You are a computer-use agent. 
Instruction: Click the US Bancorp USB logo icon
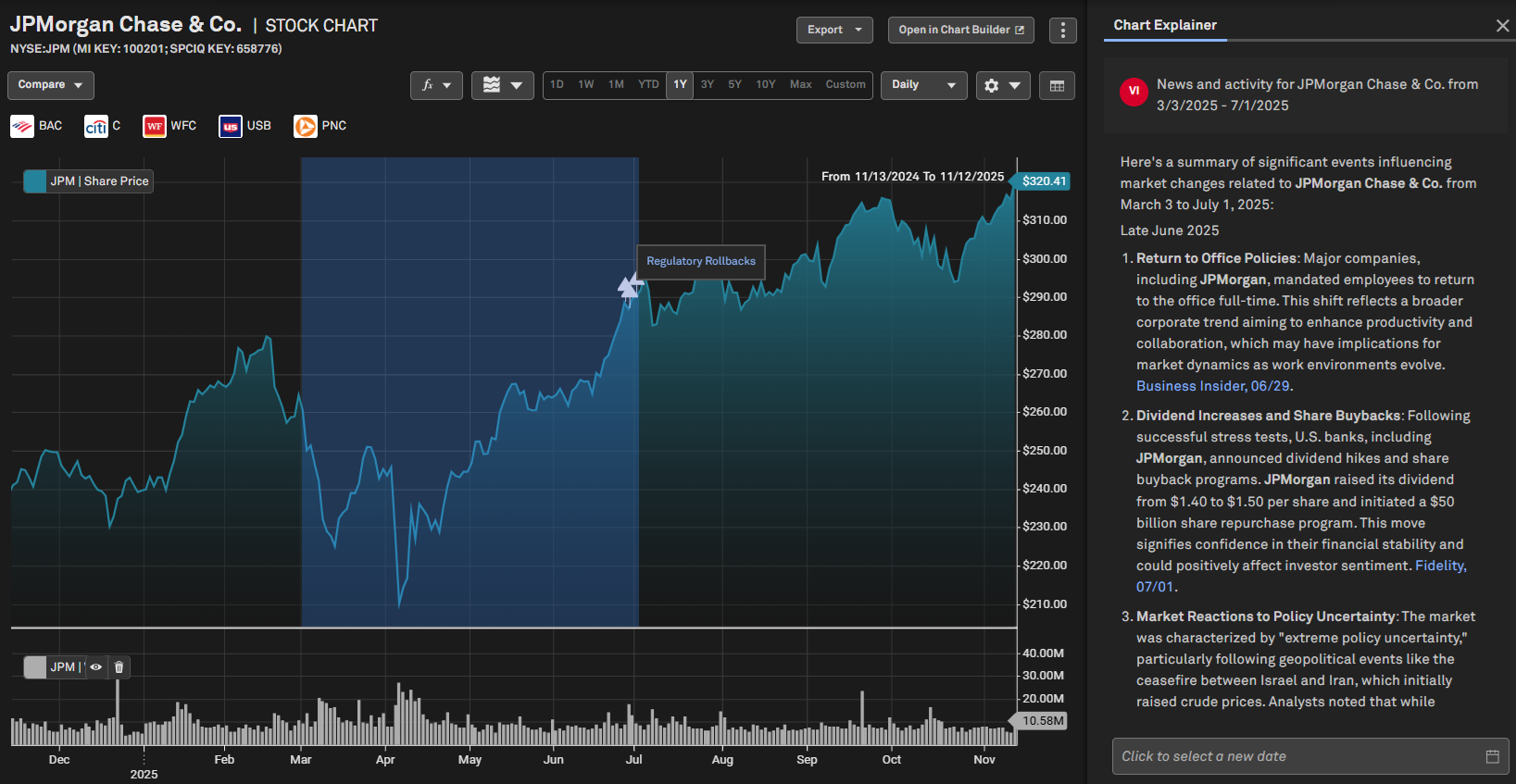point(231,126)
